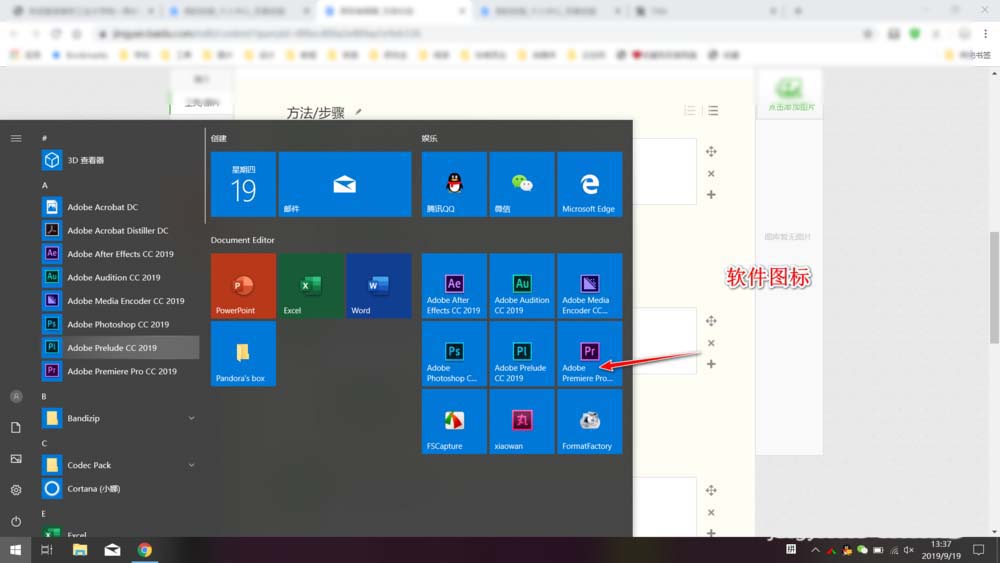Open the calendar tile showing 19
Image resolution: width=1000 pixels, height=563 pixels.
(243, 184)
